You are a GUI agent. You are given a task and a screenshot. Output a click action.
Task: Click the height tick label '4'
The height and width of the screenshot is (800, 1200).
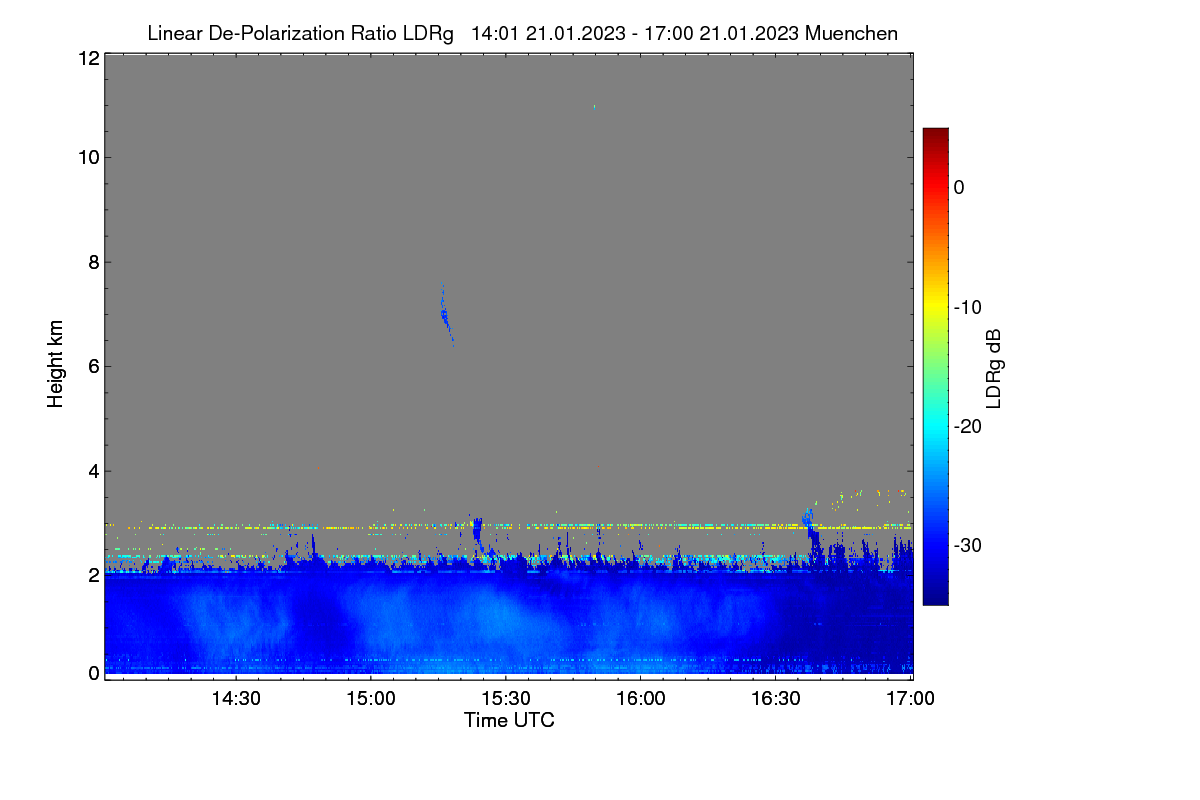(x=93, y=471)
